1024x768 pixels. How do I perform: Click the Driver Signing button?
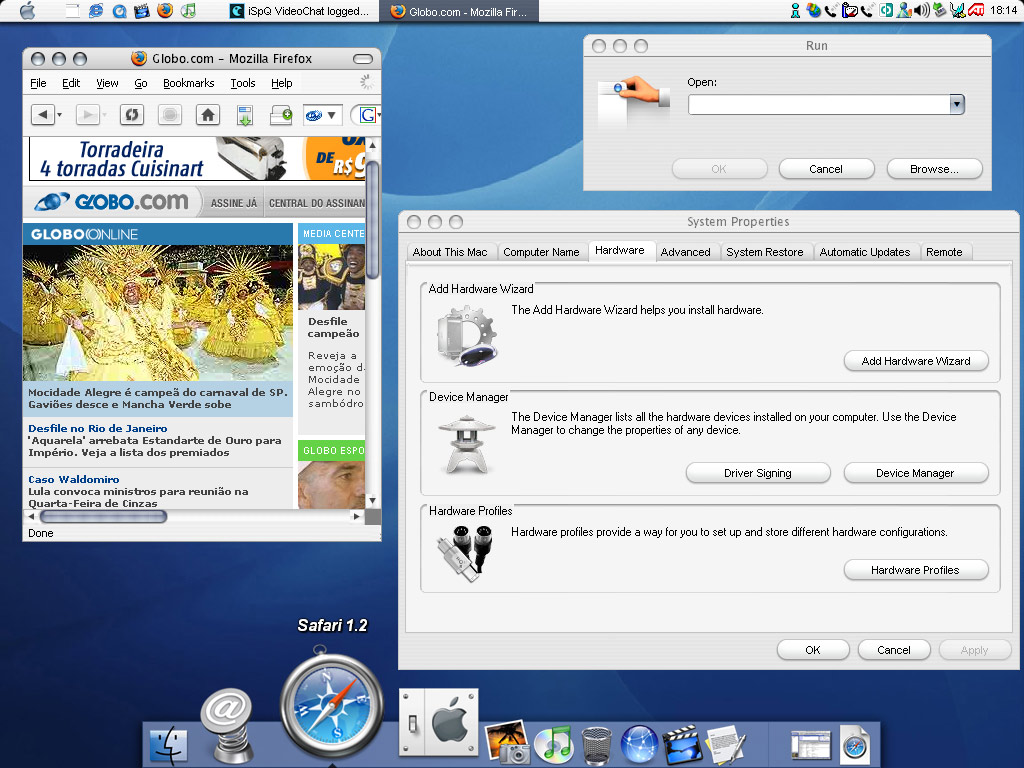[758, 472]
